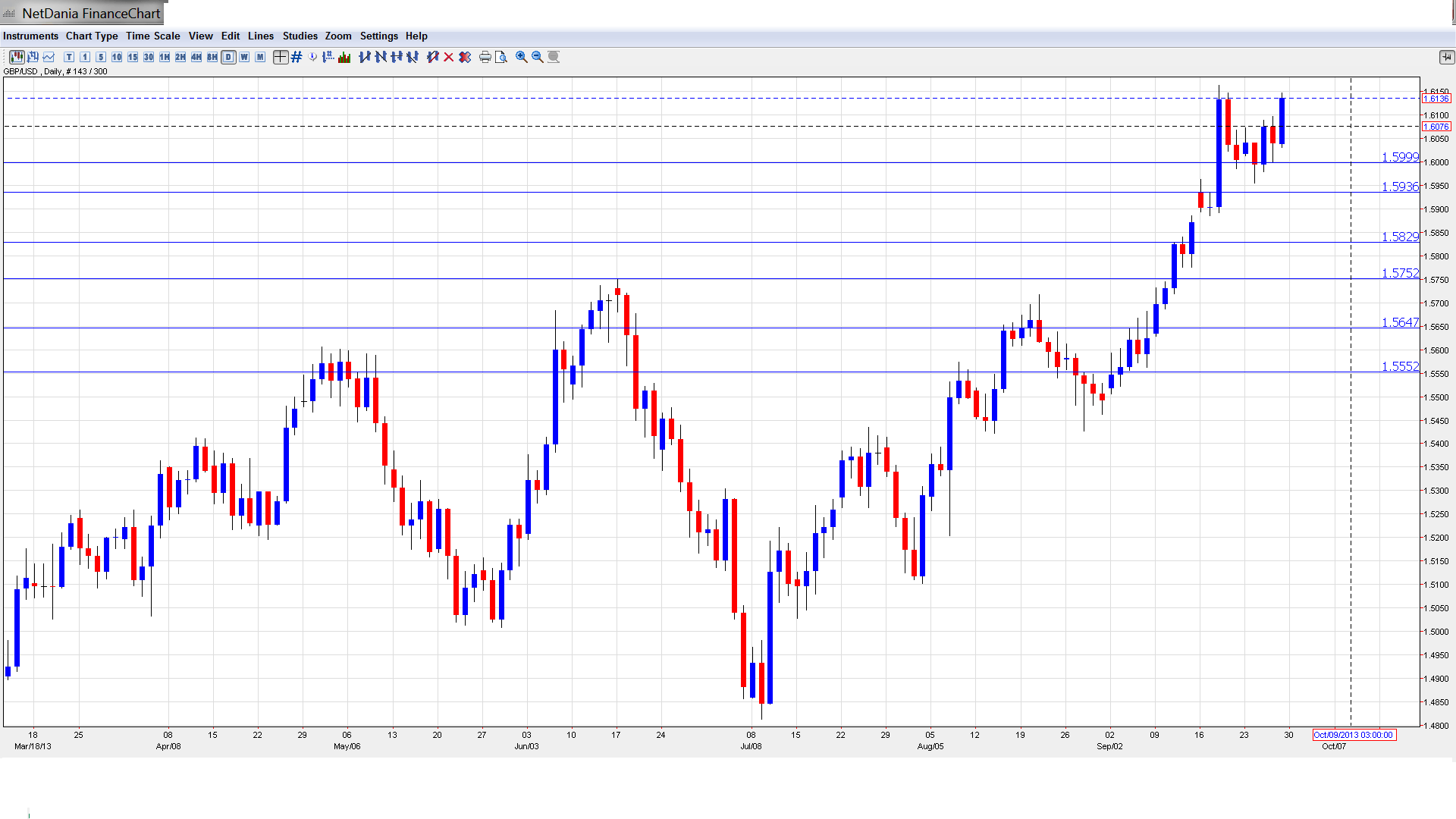Open print preview icon
This screenshot has width=1456, height=819.
click(x=500, y=57)
